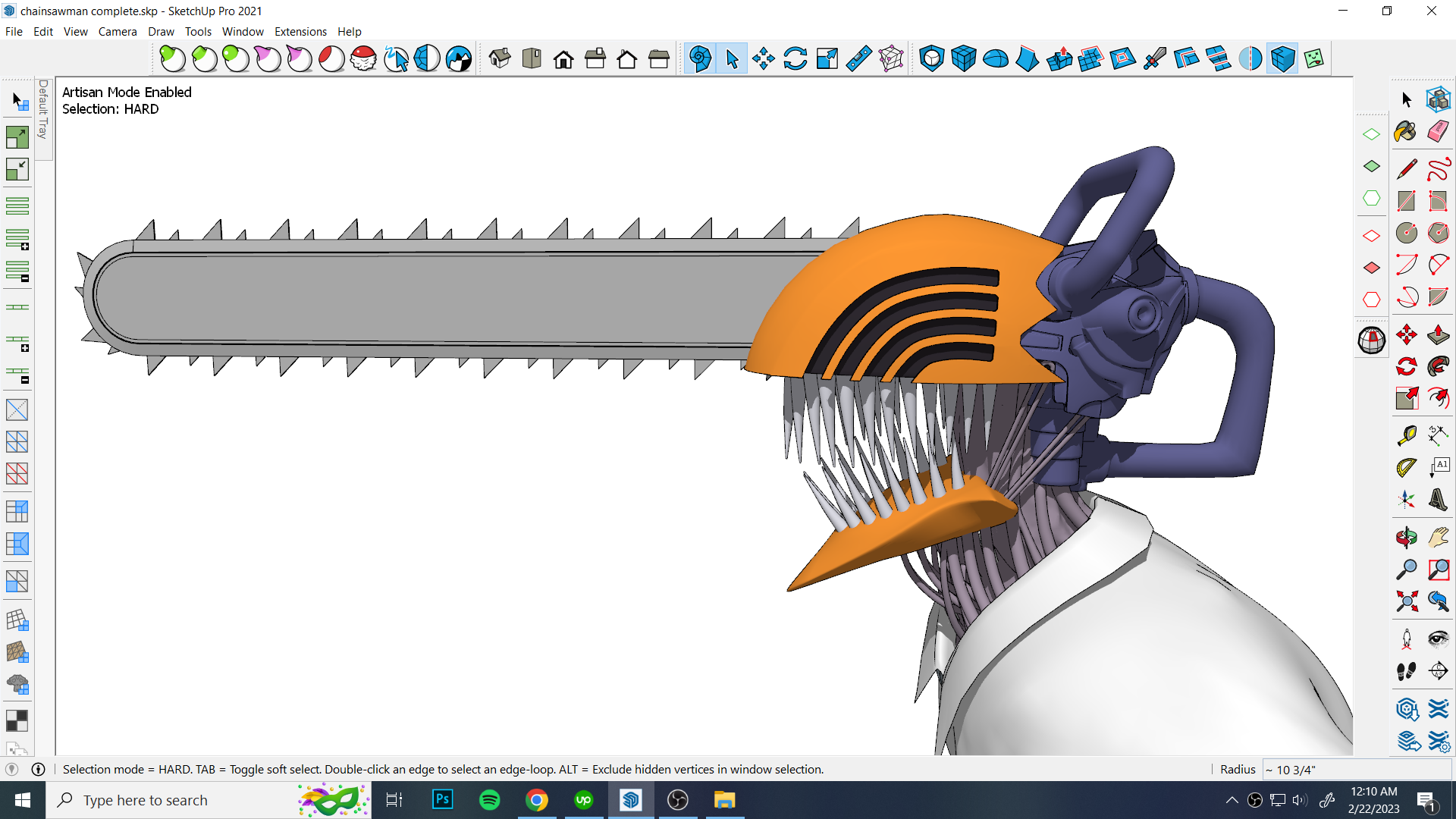Toggle the blue half-circle mirror icon
Image resolution: width=1456 pixels, height=819 pixels.
[x=1250, y=58]
